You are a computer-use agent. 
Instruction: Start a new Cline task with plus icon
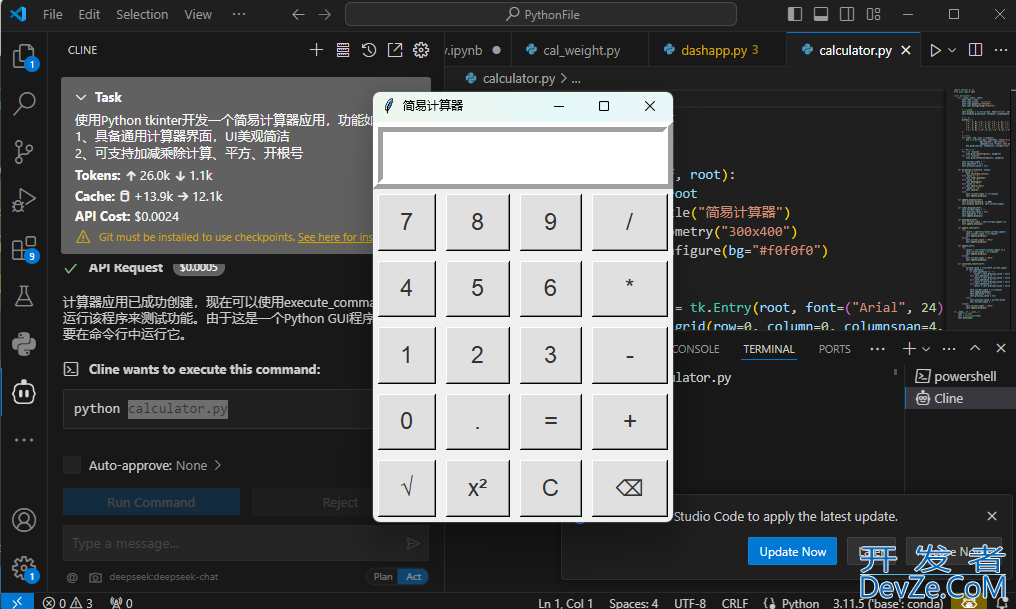[316, 50]
